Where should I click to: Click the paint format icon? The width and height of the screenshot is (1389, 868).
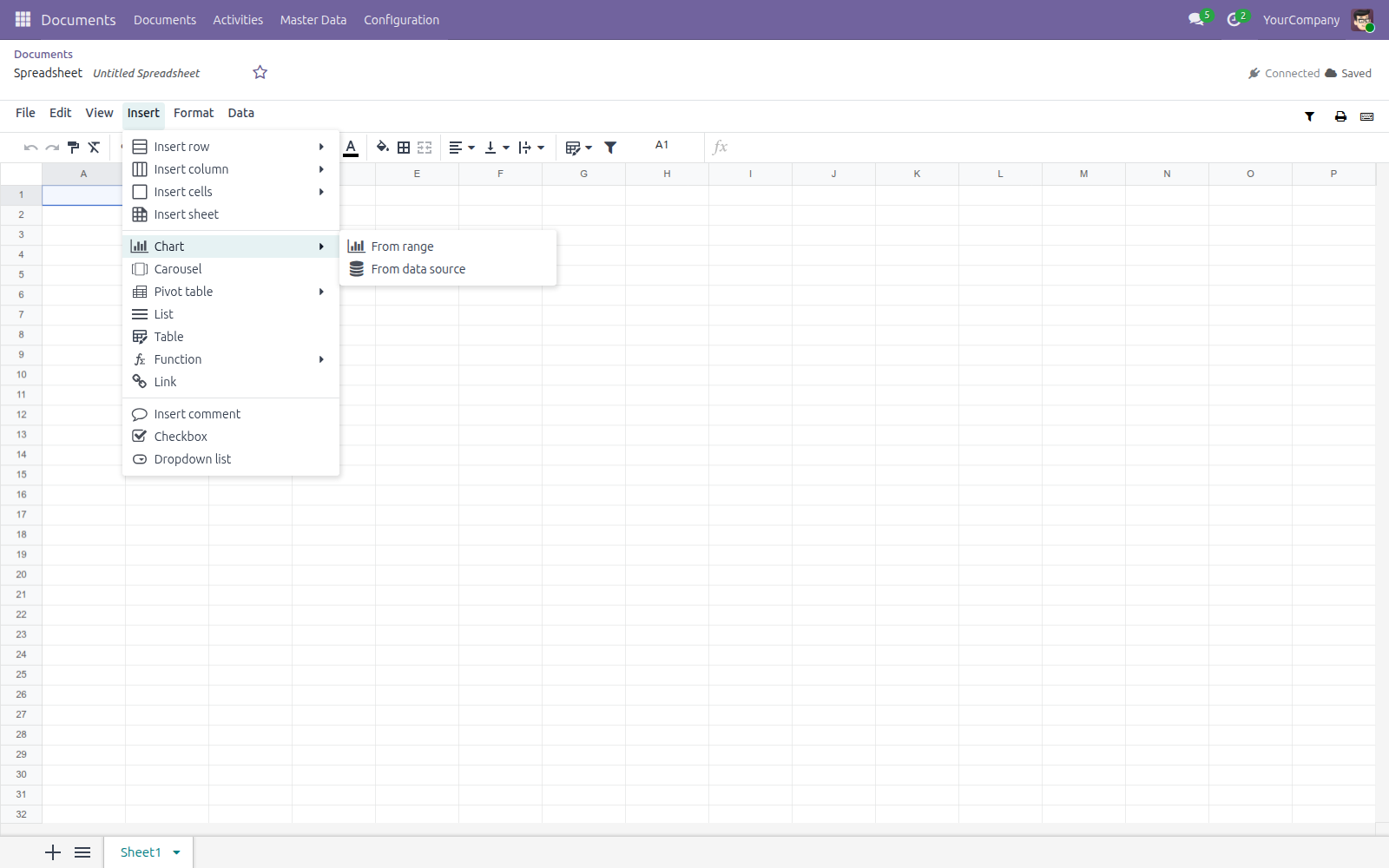[x=73, y=148]
